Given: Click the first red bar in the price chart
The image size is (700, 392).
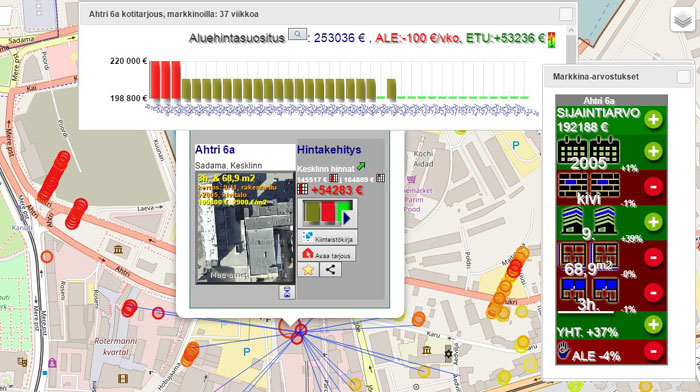Looking at the screenshot, I should (x=155, y=80).
